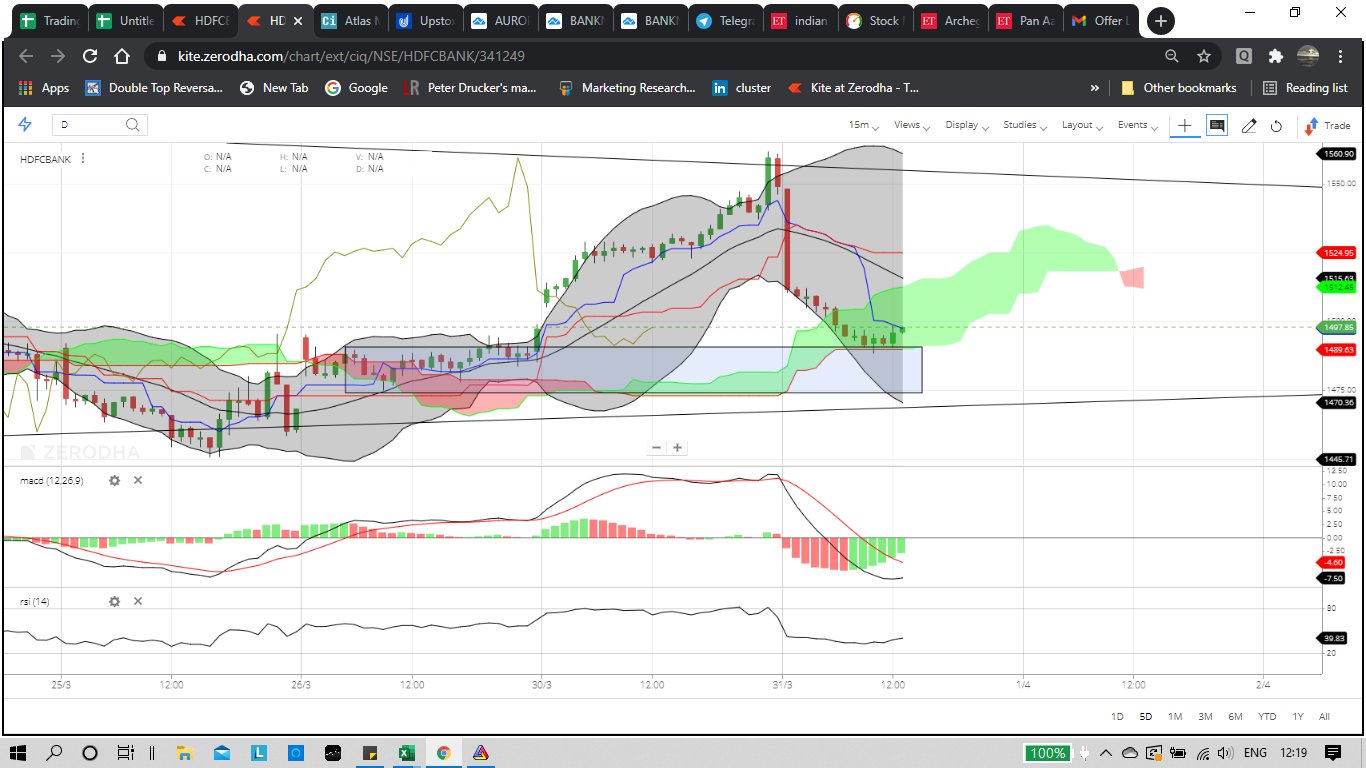Select the 1M range
1366x768 pixels.
(x=1175, y=716)
